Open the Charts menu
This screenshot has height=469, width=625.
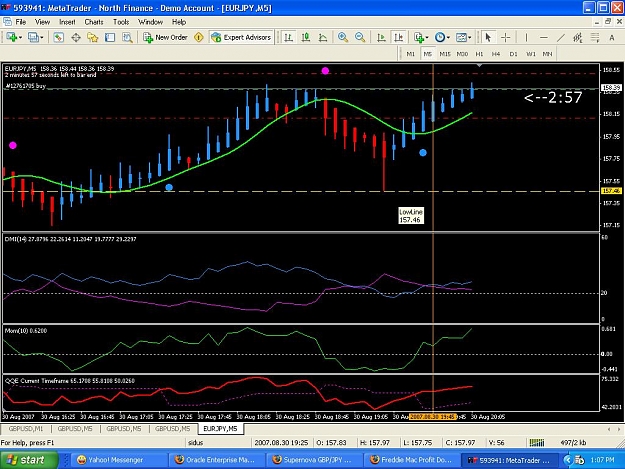coord(94,22)
